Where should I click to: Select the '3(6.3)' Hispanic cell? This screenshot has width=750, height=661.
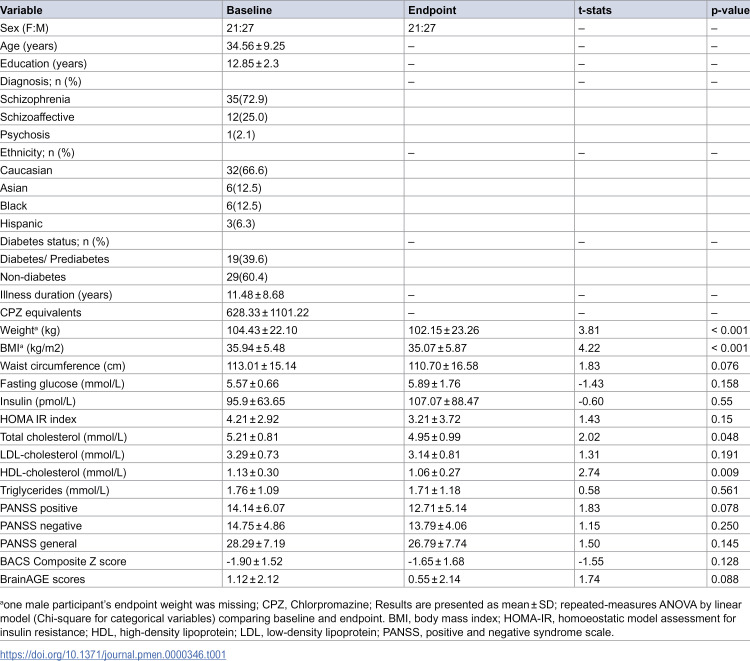241,223
